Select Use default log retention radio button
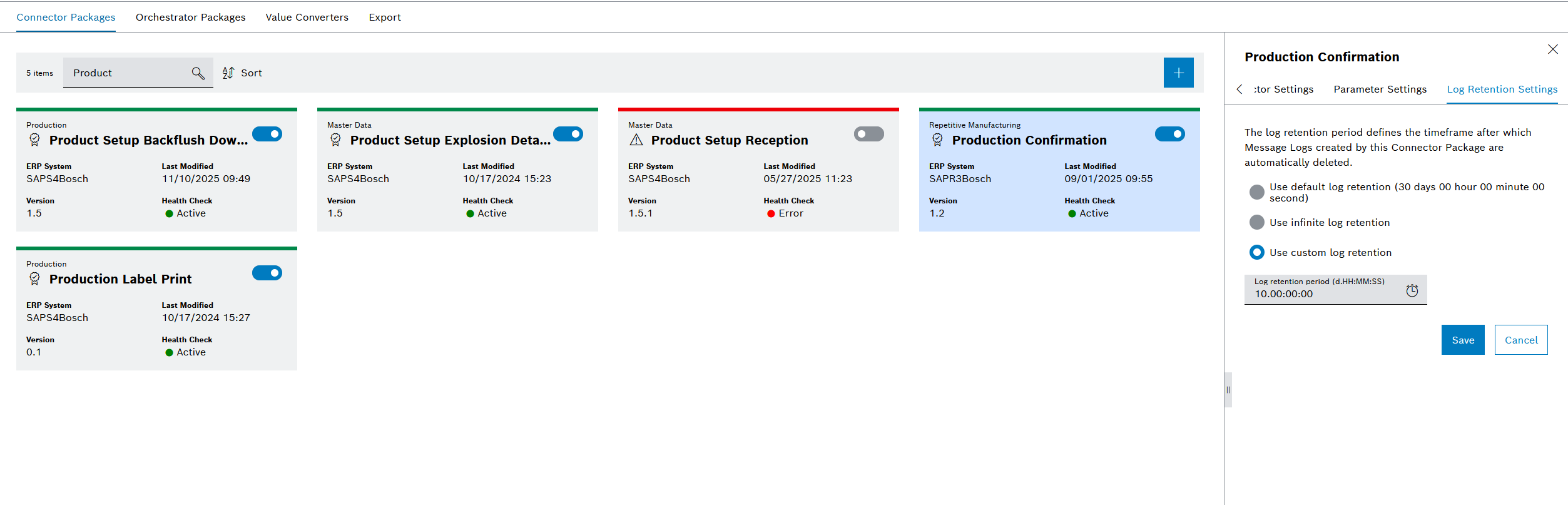The width and height of the screenshot is (1568, 505). coord(1256,192)
